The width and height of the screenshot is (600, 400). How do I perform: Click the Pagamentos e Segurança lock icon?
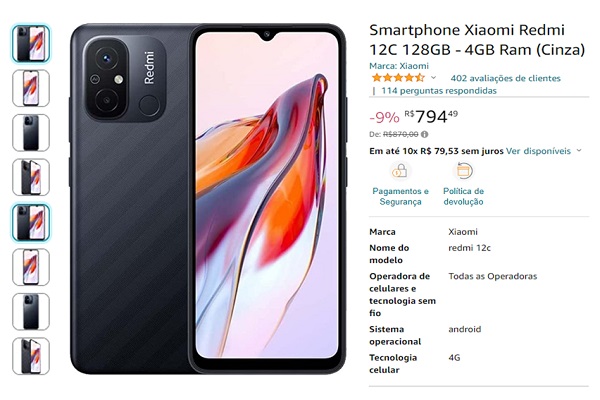pos(400,171)
